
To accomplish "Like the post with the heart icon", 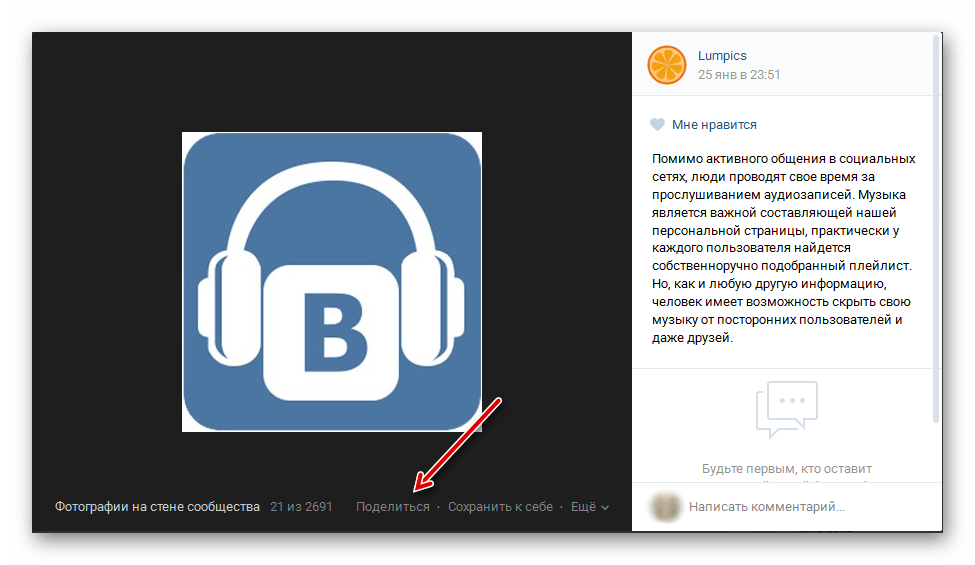I will (657, 124).
